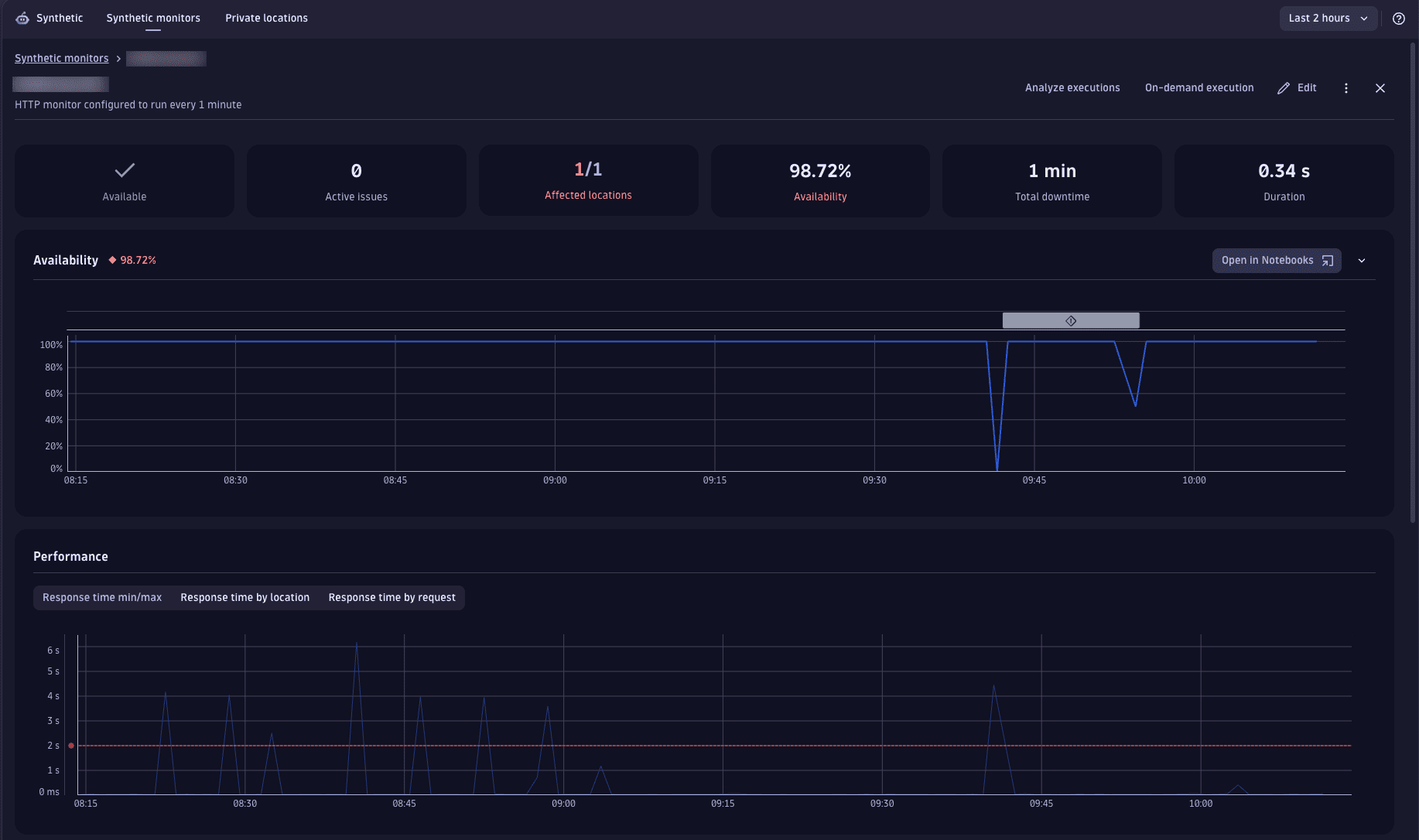Click the HTTP monitor configuration description

(128, 105)
